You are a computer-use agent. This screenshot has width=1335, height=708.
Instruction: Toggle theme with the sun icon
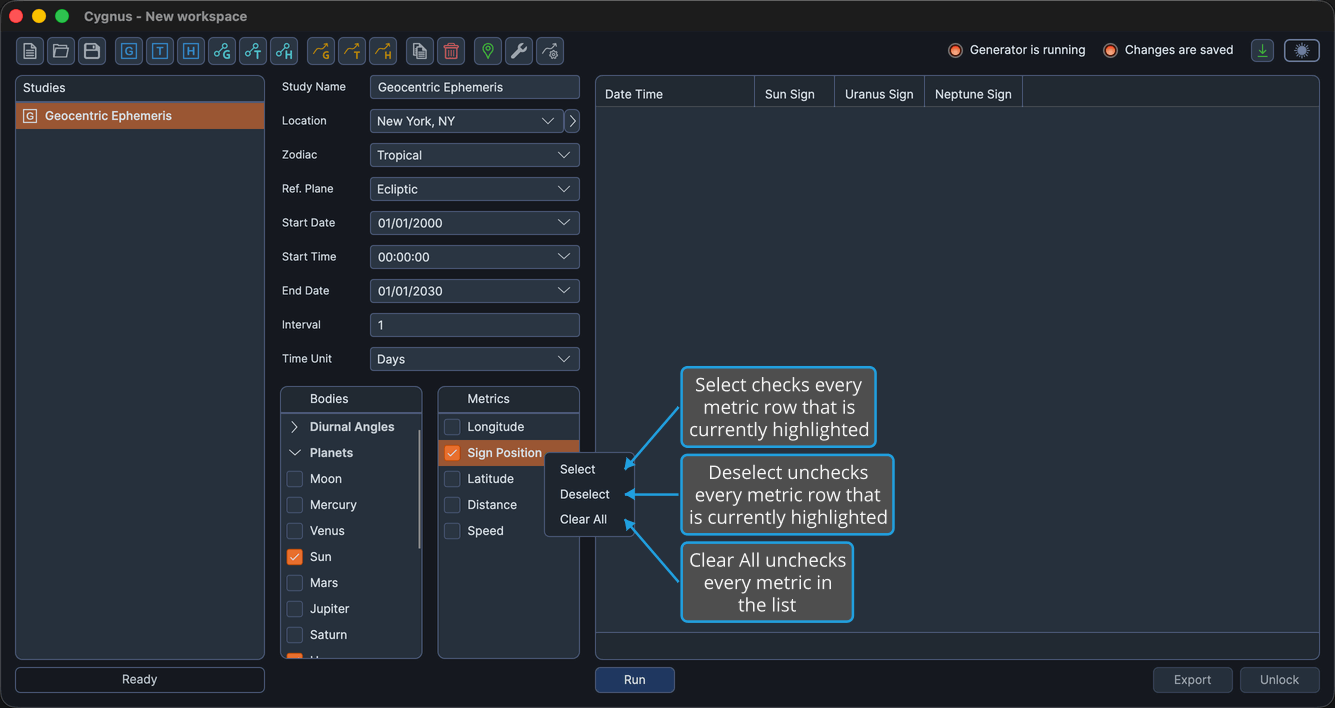coord(1301,51)
